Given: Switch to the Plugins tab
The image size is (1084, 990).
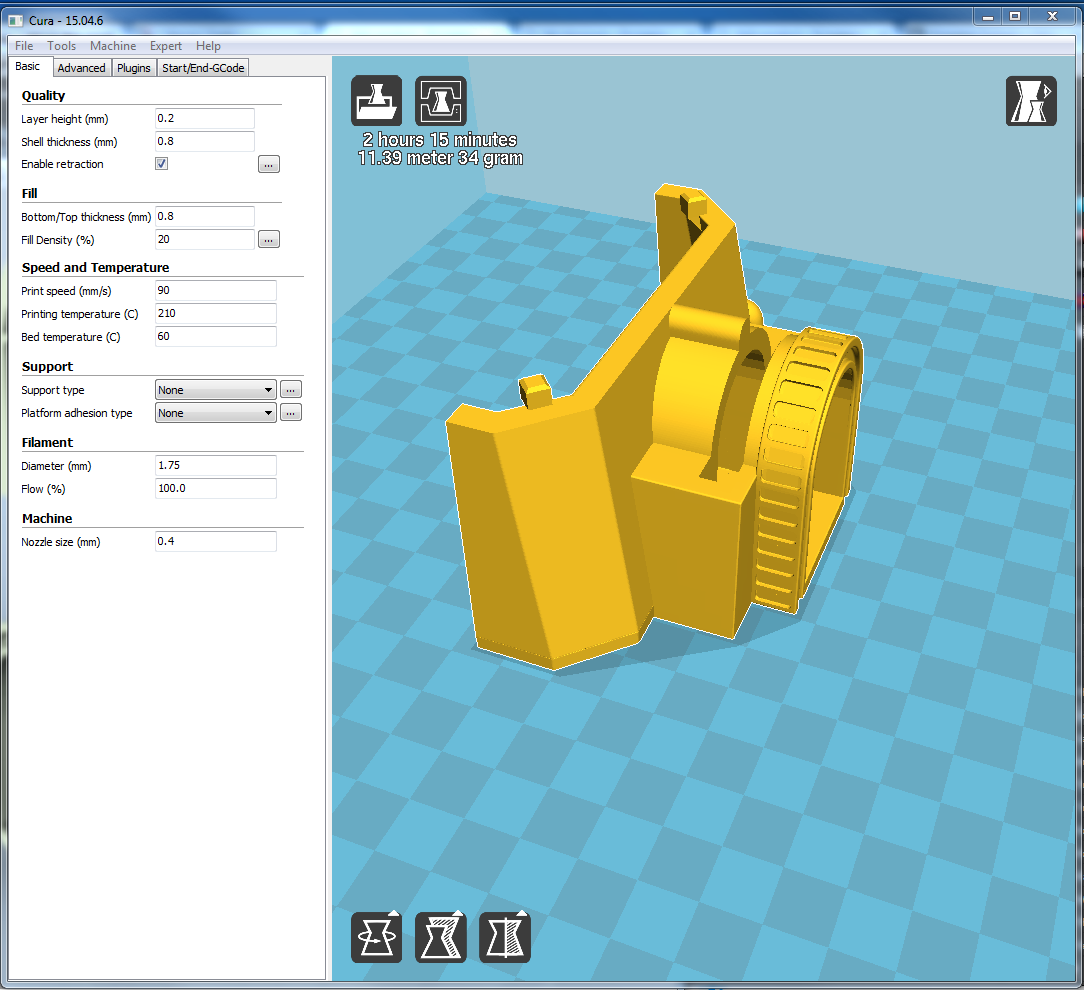Looking at the screenshot, I should pyautogui.click(x=133, y=68).
